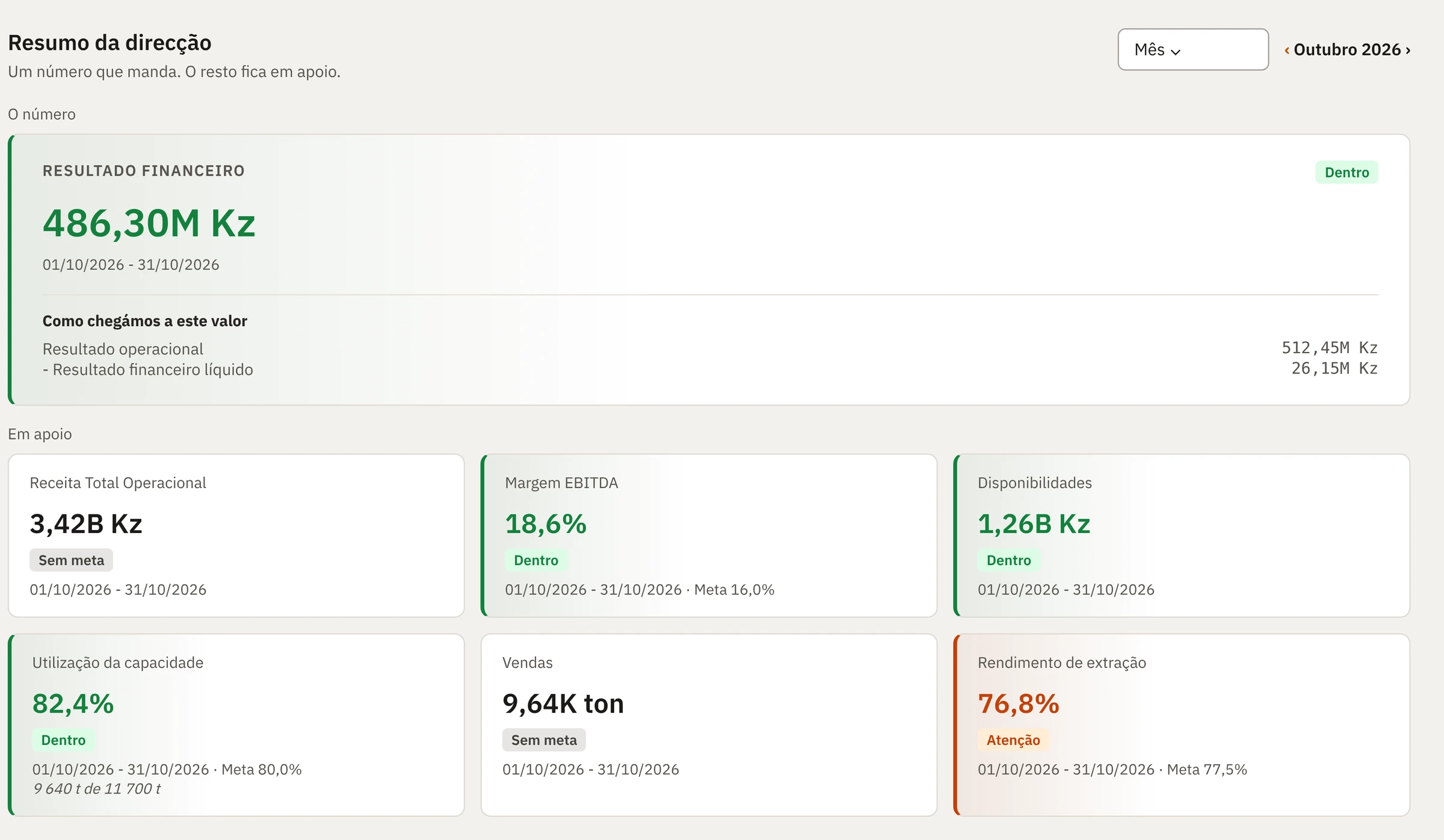Click Sem meta badge under Vendas

tap(544, 740)
